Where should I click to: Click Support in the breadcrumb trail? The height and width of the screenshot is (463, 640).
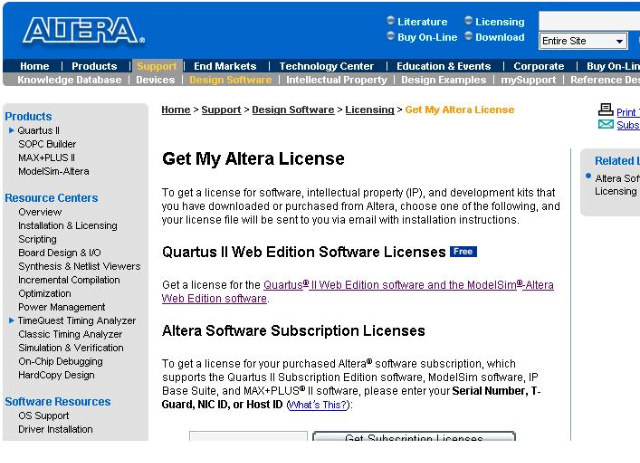pyautogui.click(x=221, y=110)
